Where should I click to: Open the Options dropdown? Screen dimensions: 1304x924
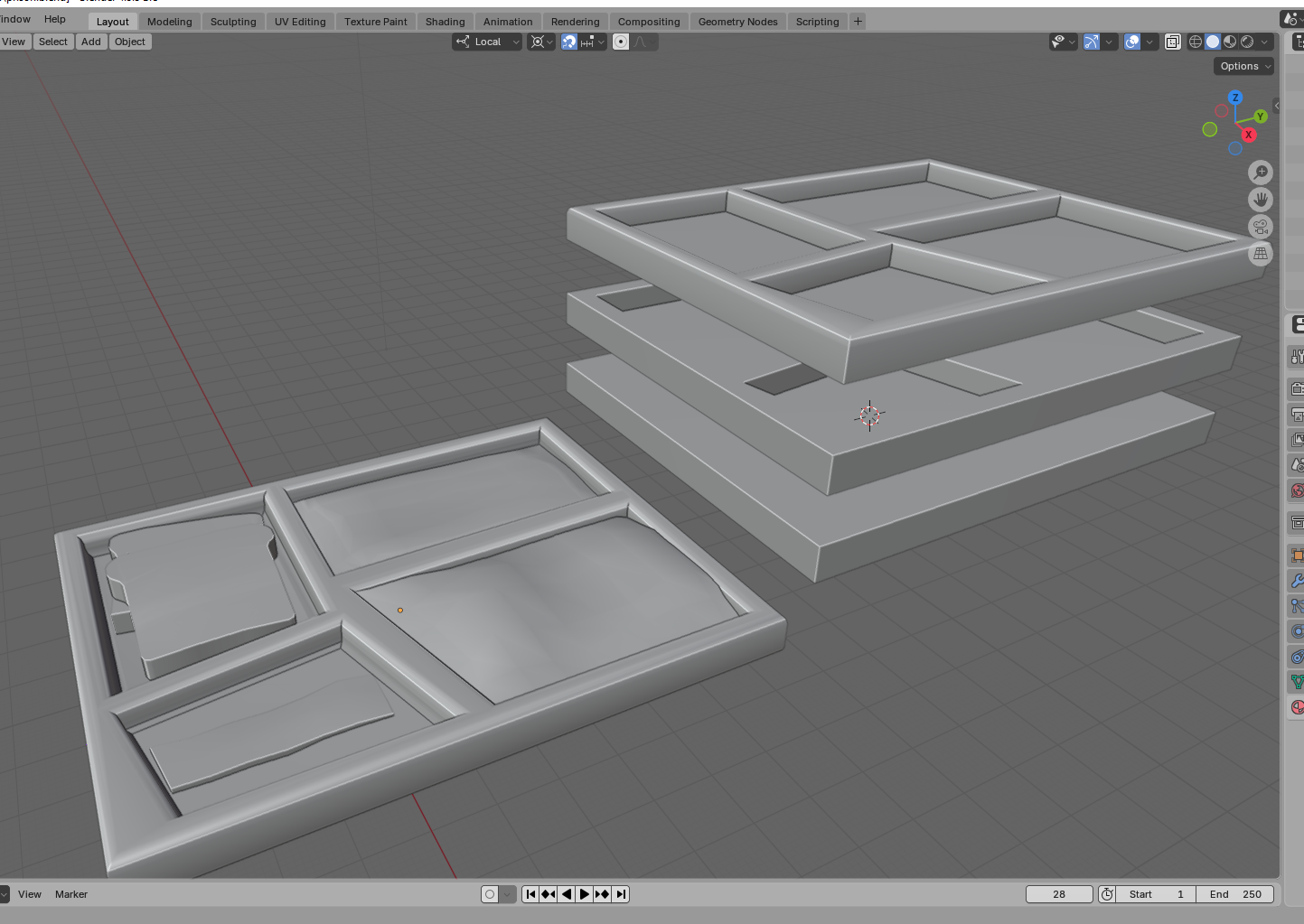[x=1243, y=66]
